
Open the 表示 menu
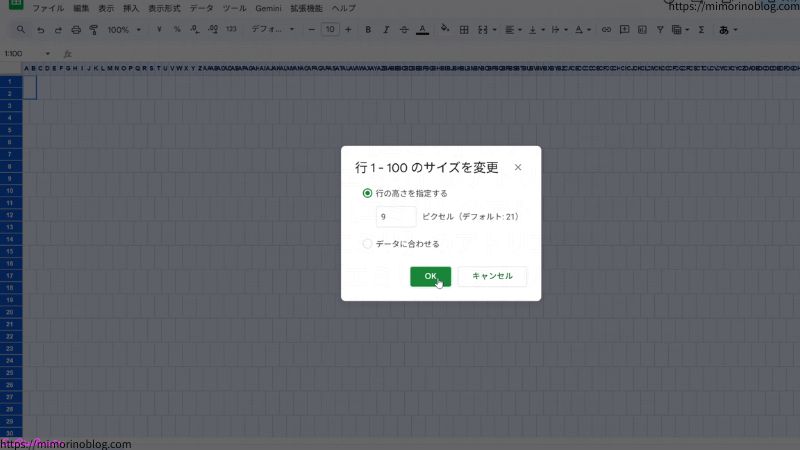106,8
